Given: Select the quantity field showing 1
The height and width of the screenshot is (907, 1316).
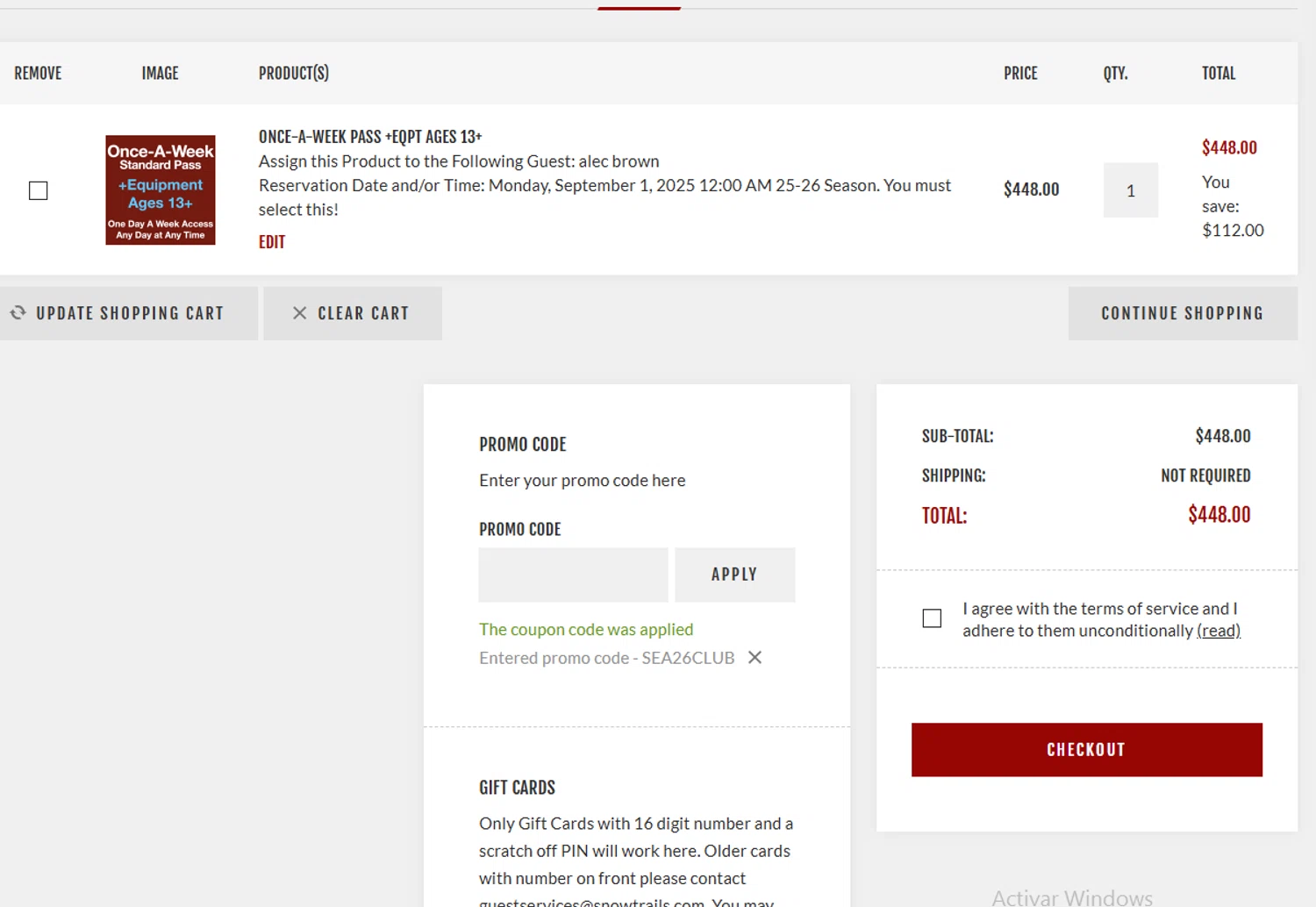Looking at the screenshot, I should coord(1130,190).
